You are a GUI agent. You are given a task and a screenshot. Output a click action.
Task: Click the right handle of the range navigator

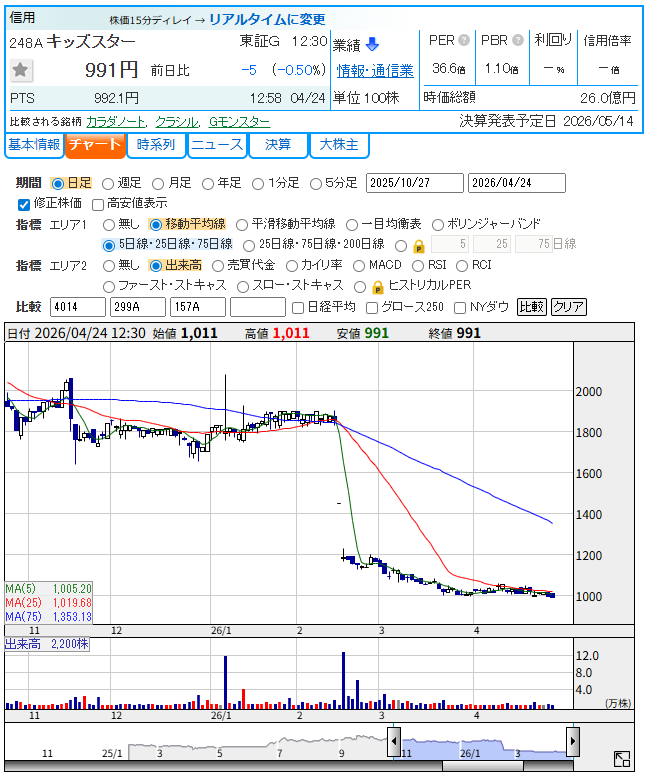click(573, 741)
